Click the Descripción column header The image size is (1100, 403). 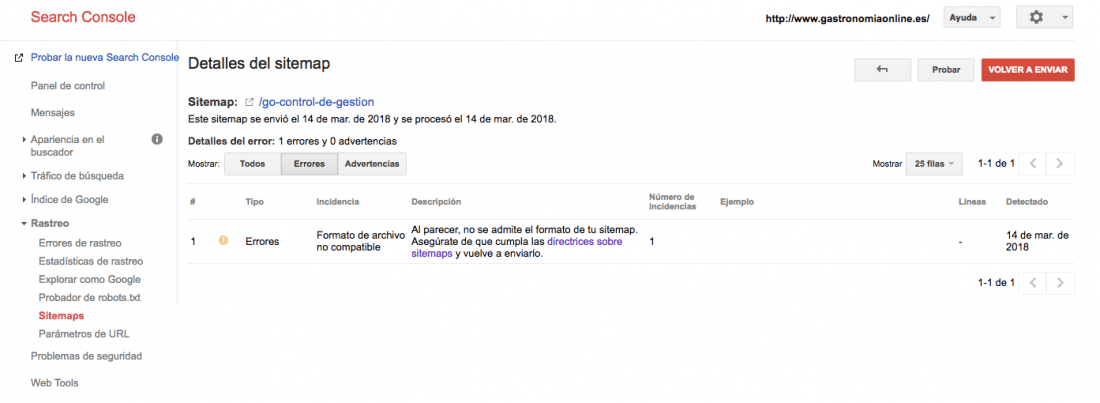[x=436, y=202]
